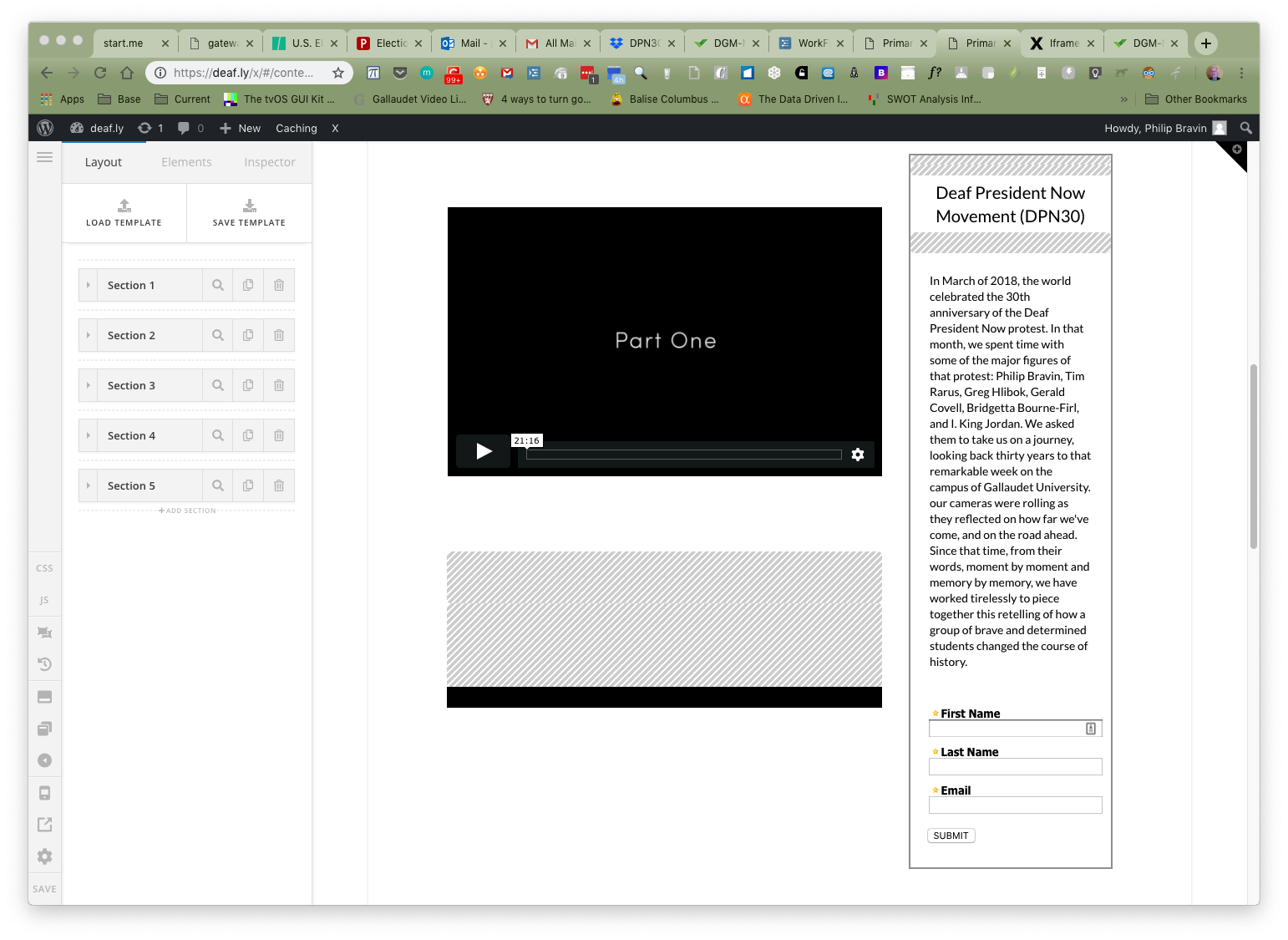Screen dimensions: 1288x940
Task: Click the SUBMIT form button
Action: 951,836
